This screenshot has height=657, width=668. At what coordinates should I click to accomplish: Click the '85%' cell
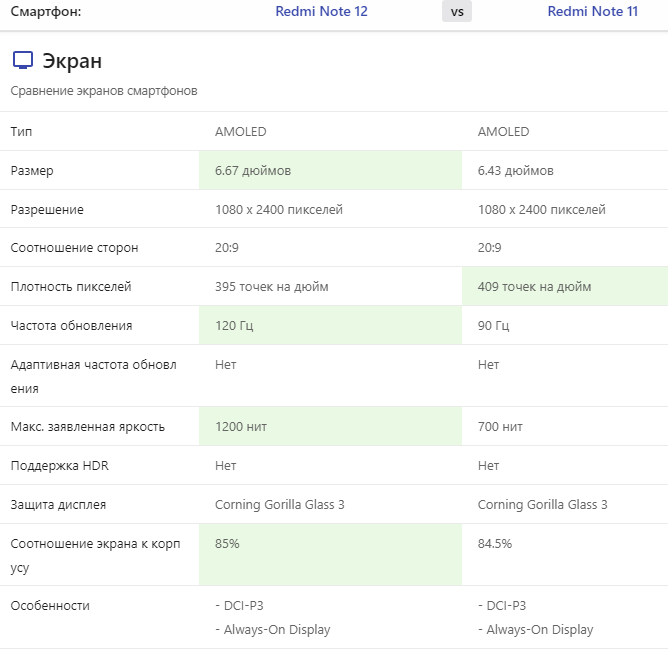pyautogui.click(x=331, y=555)
